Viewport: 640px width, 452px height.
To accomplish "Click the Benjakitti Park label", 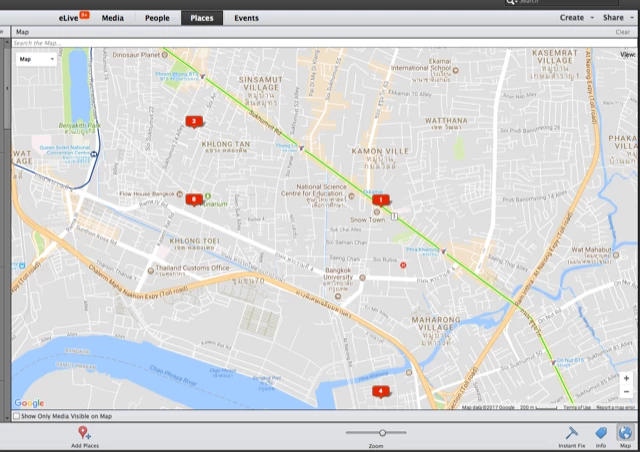I will (x=80, y=125).
